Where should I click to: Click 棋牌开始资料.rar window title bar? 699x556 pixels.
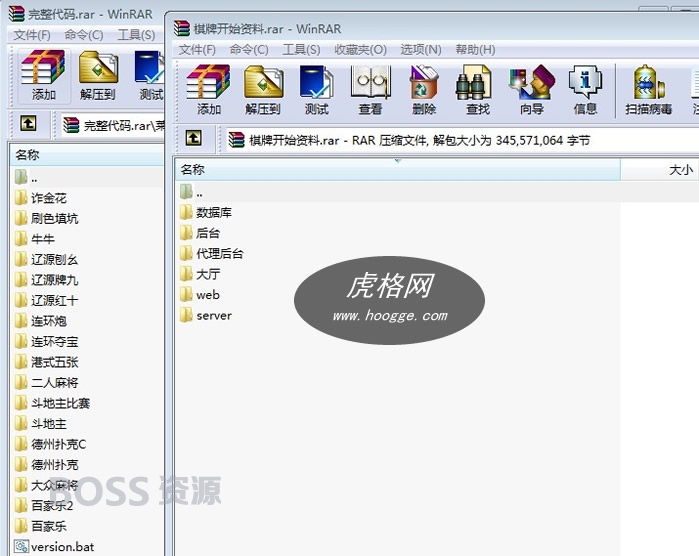[432, 29]
